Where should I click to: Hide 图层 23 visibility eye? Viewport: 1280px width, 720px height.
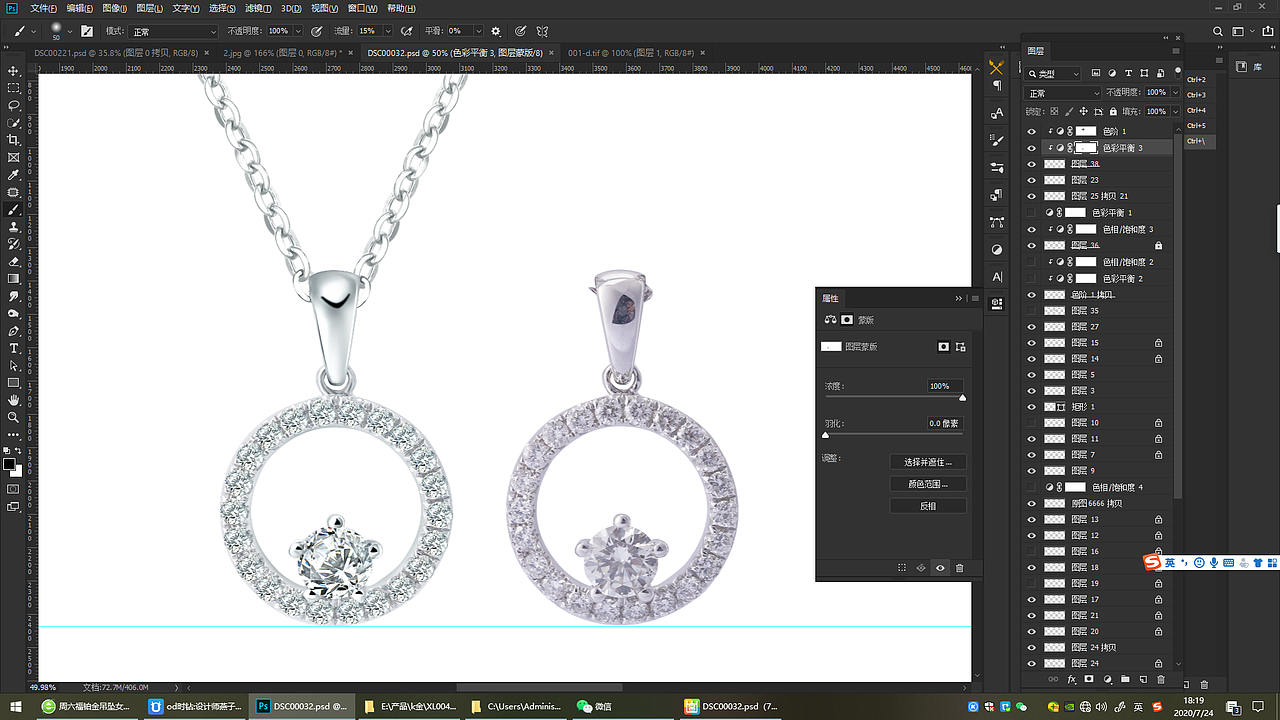pyautogui.click(x=1032, y=180)
